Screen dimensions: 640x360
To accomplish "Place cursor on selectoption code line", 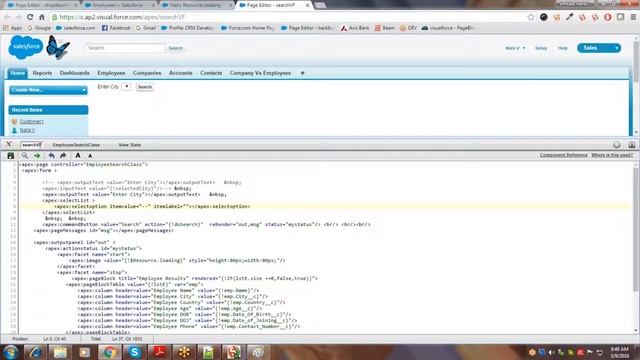I will (x=153, y=207).
